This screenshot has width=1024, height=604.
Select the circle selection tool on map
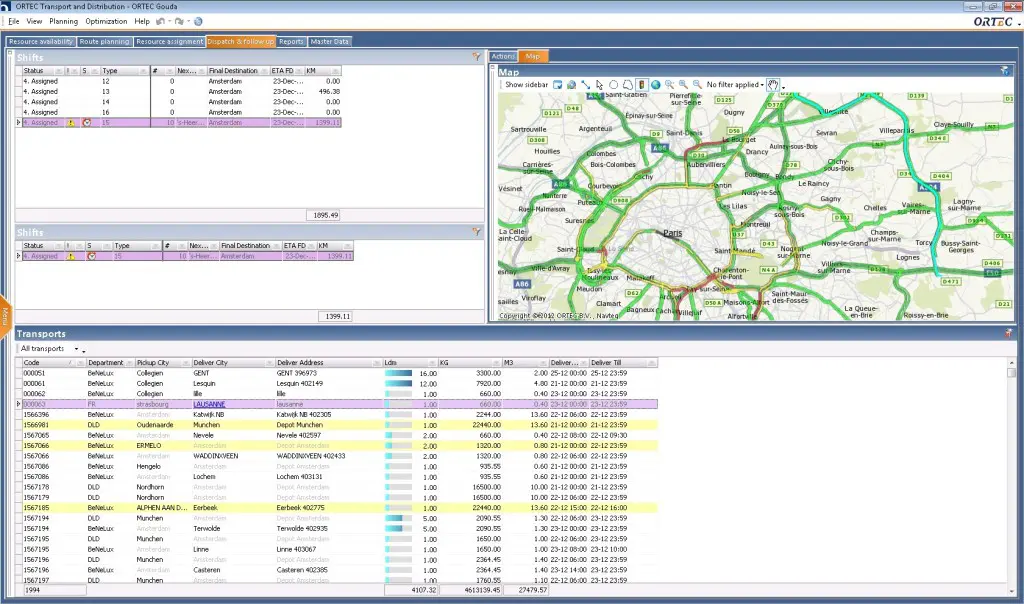click(613, 85)
